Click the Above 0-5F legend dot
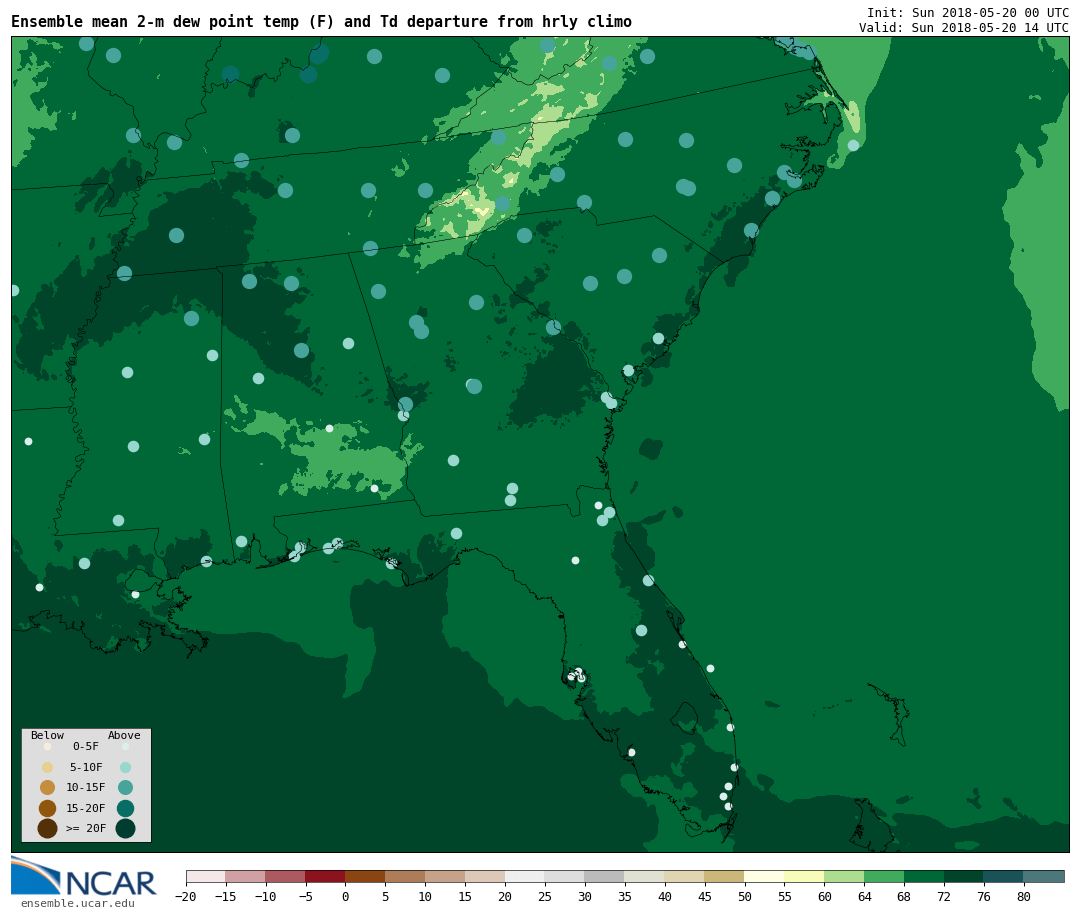Viewport: 1080px width, 915px height. coord(125,746)
